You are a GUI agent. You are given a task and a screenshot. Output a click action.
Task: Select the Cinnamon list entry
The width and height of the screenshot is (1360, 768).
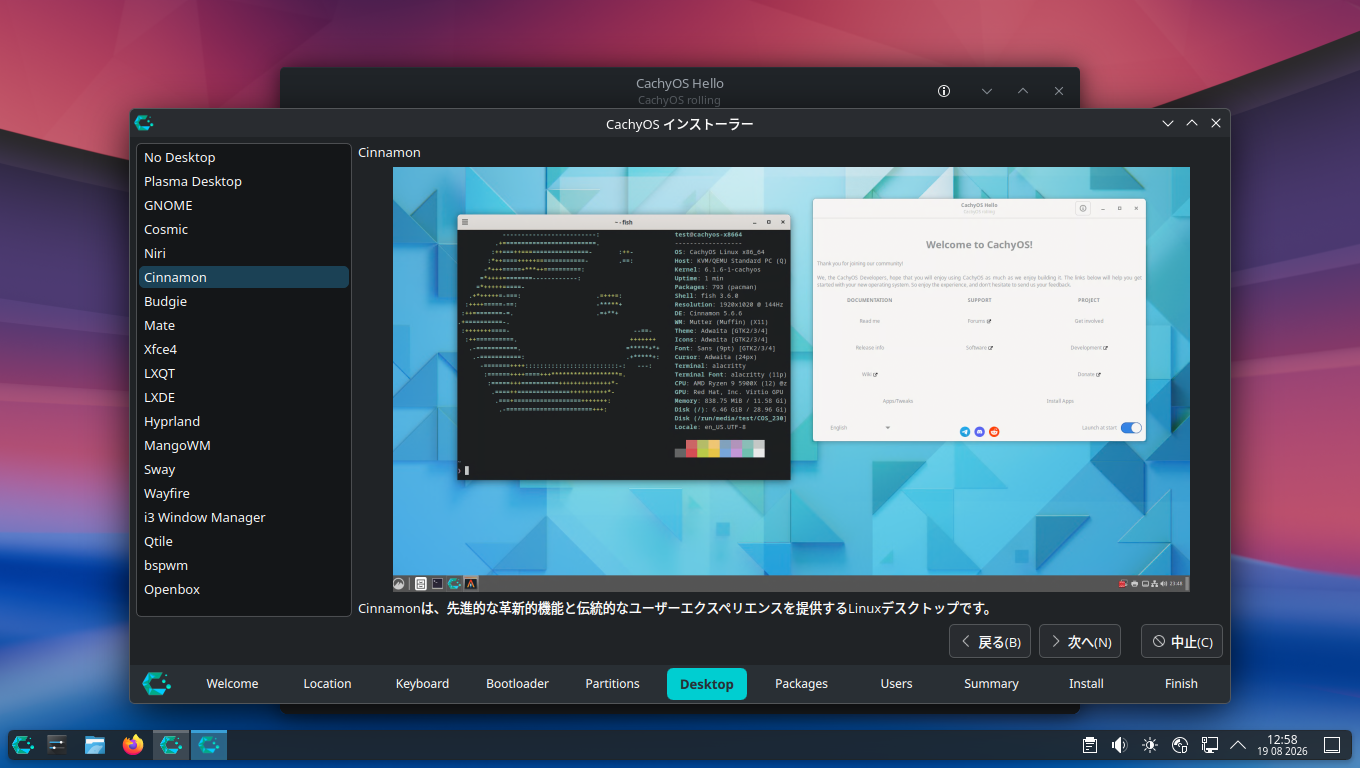click(244, 277)
